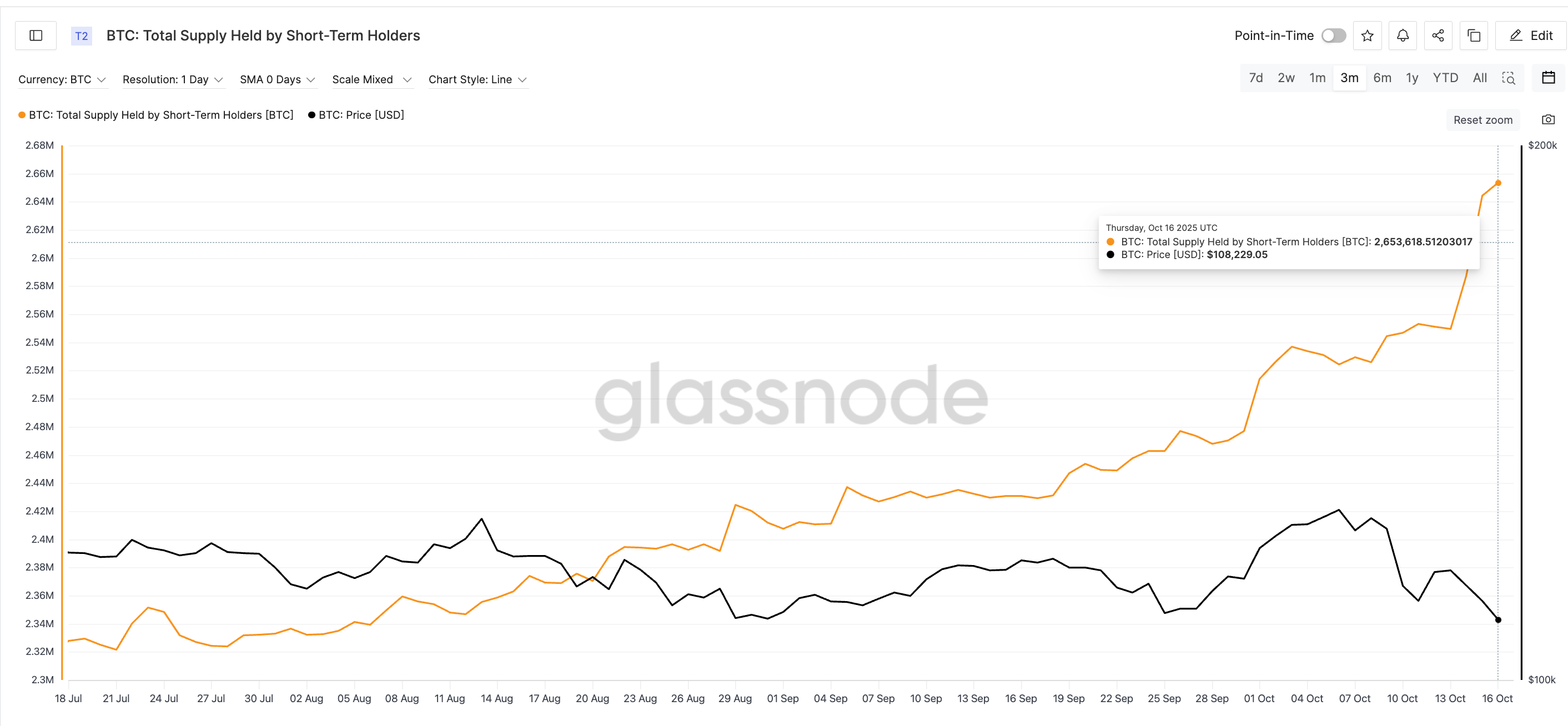Click the orange Oct 16 data point

(x=1498, y=183)
